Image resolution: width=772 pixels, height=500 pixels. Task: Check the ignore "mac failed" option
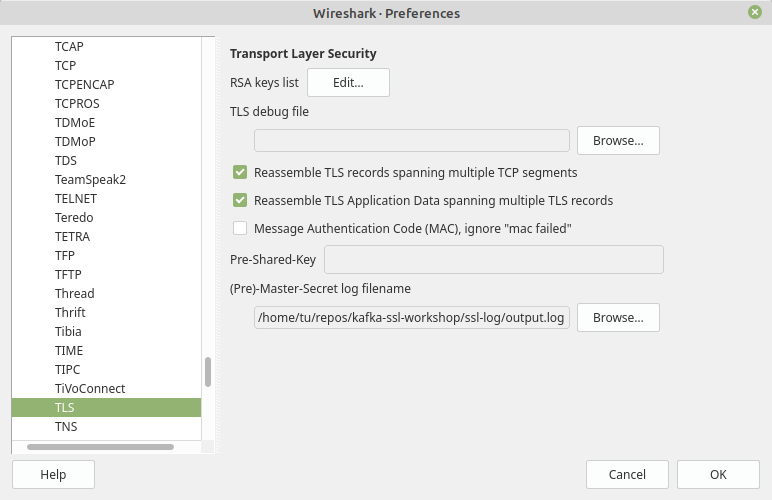(x=240, y=228)
